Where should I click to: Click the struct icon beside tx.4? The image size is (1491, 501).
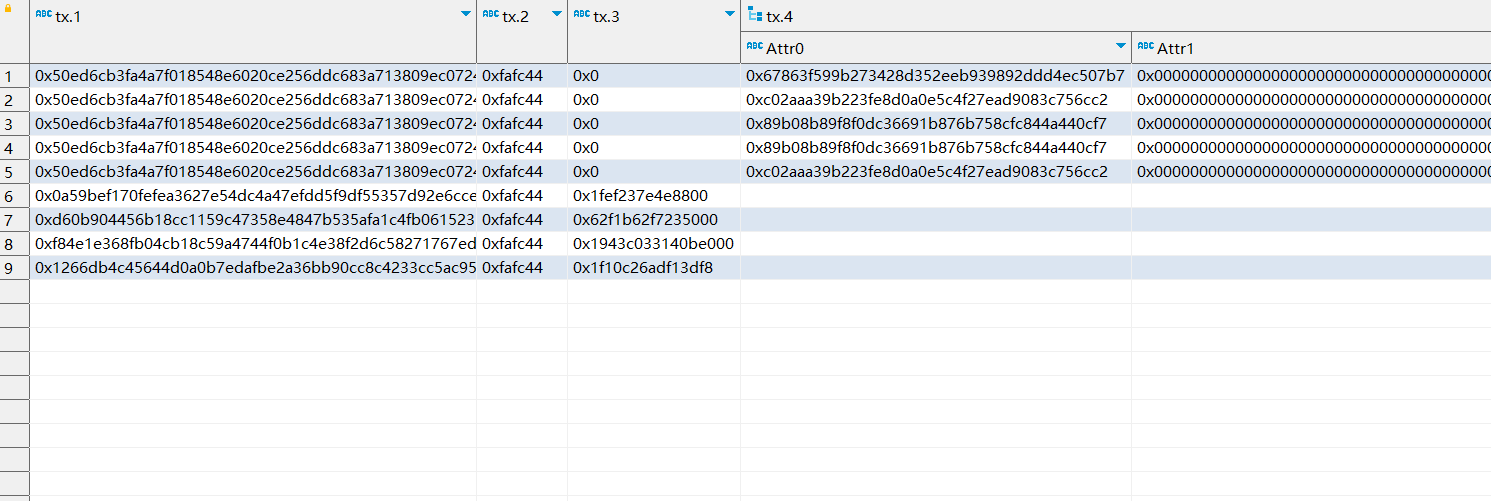[755, 15]
